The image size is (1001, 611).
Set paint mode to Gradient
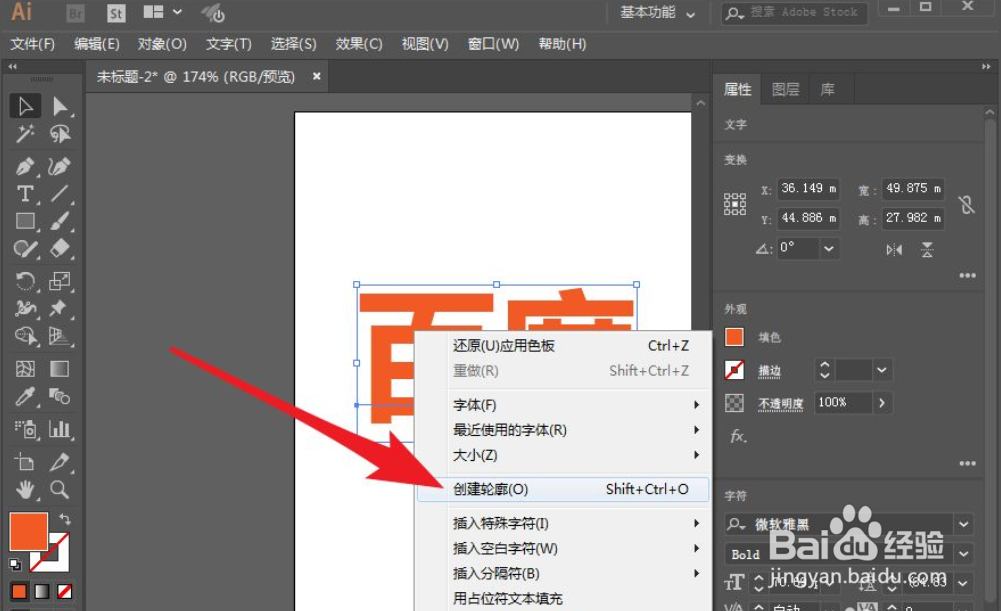tap(41, 591)
